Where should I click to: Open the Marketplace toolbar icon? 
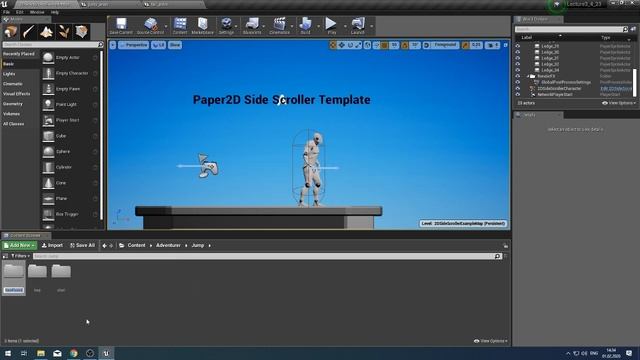click(202, 26)
